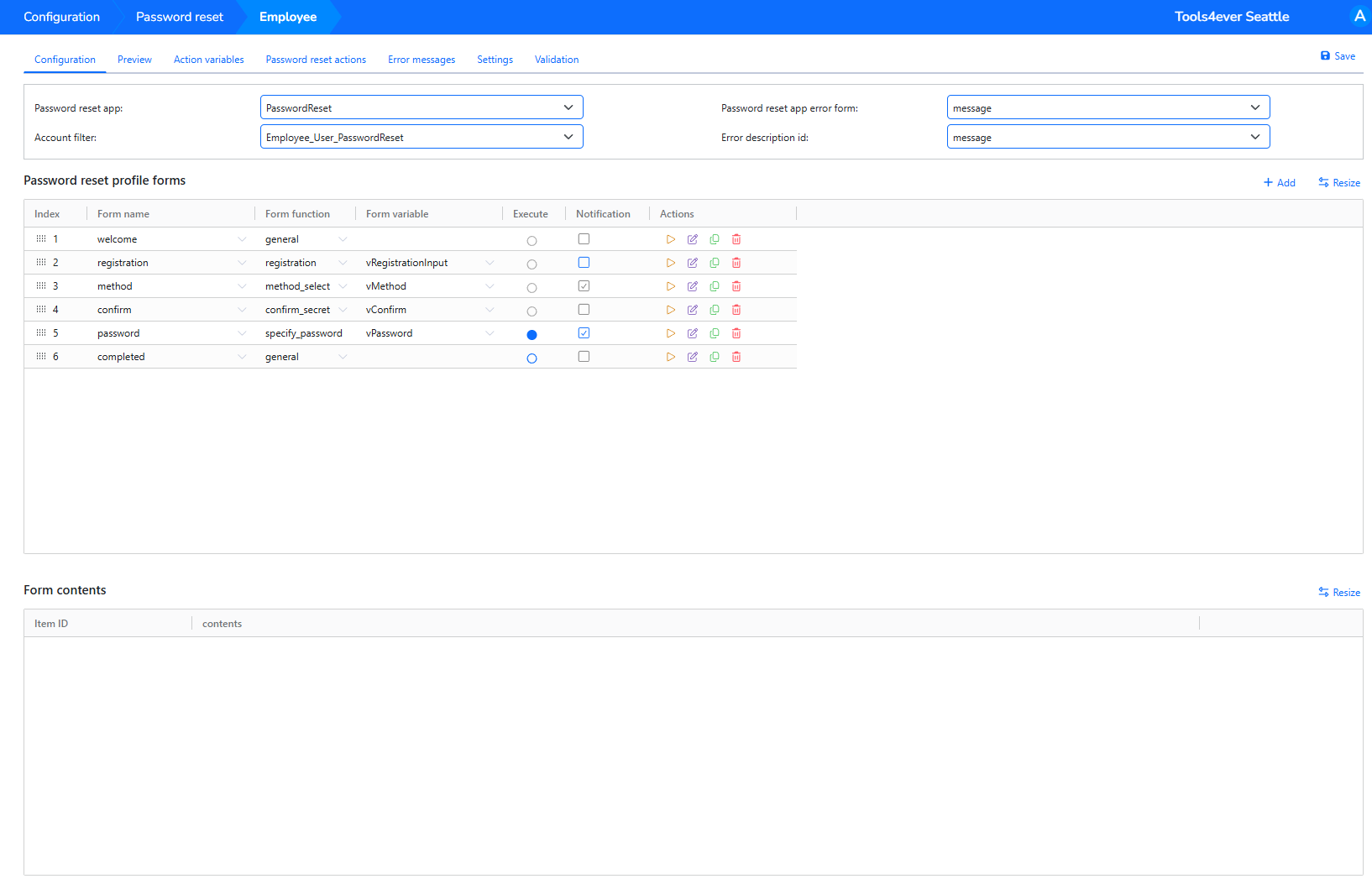Run the confirm form play icon
Image resolution: width=1372 pixels, height=884 pixels.
[670, 310]
